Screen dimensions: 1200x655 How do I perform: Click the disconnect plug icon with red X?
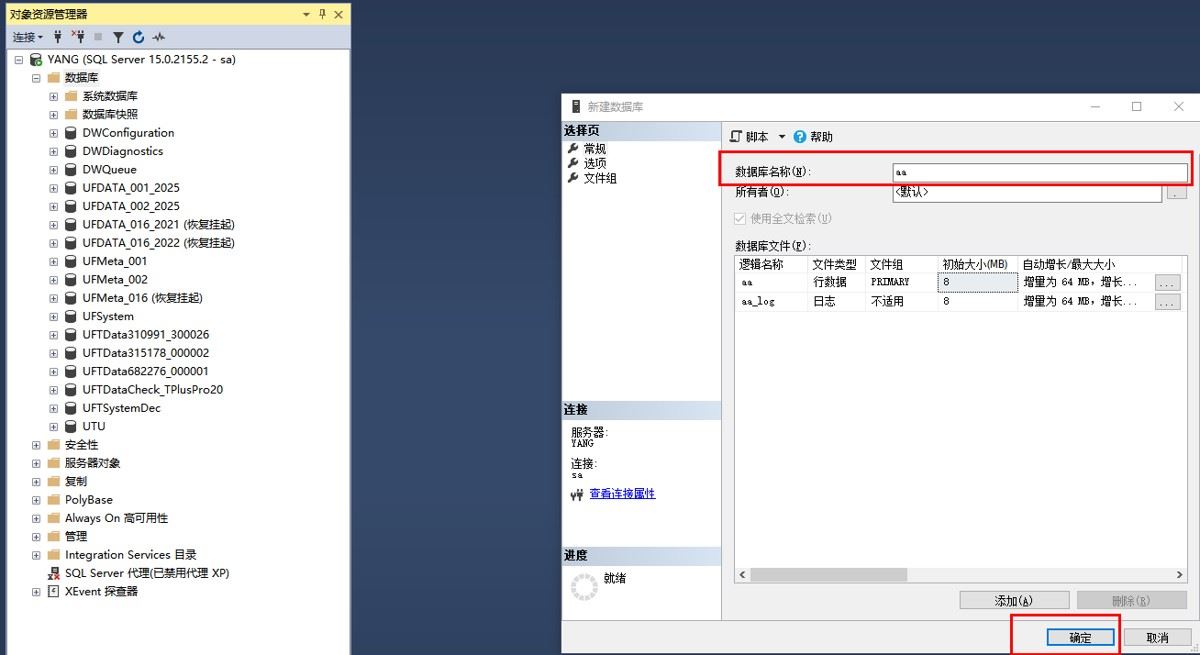(77, 37)
